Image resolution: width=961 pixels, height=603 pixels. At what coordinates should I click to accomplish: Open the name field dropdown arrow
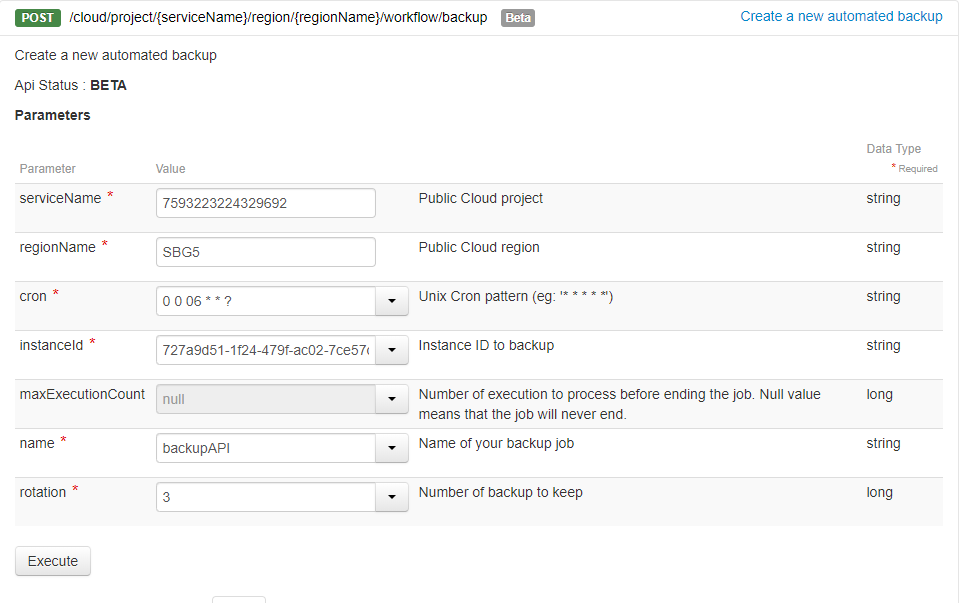tap(391, 448)
